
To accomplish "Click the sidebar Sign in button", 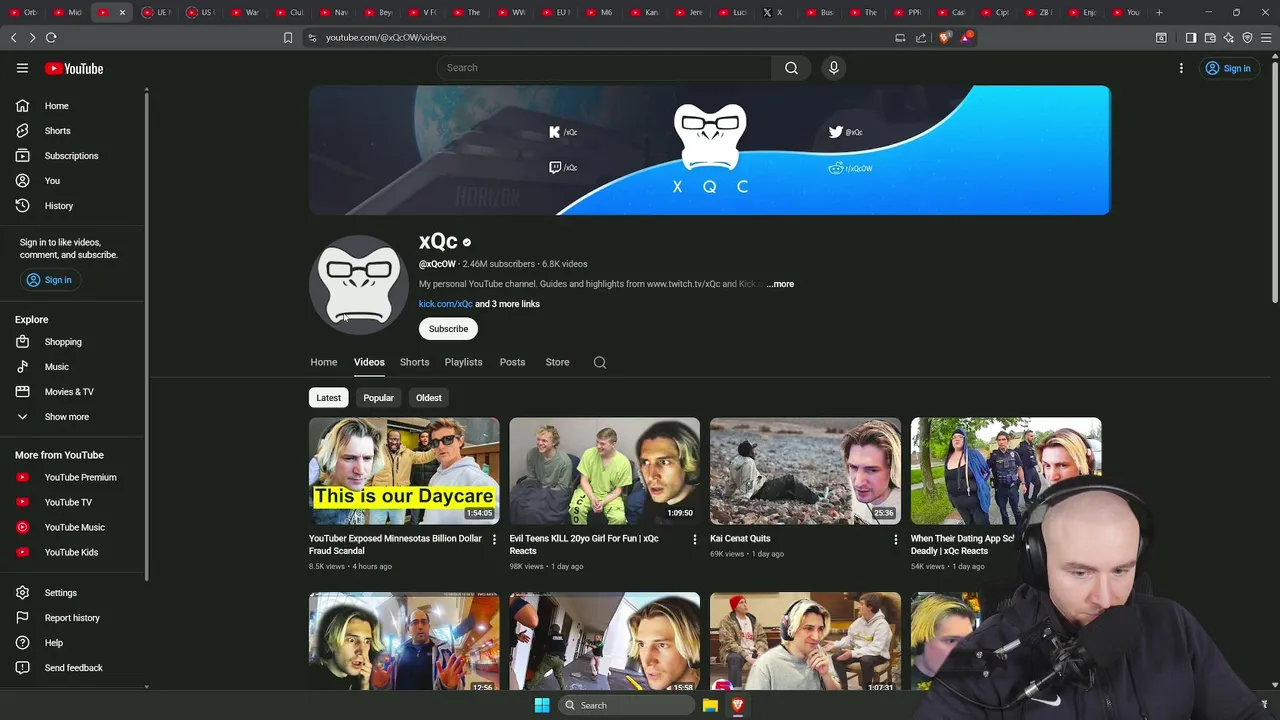I will point(49,280).
